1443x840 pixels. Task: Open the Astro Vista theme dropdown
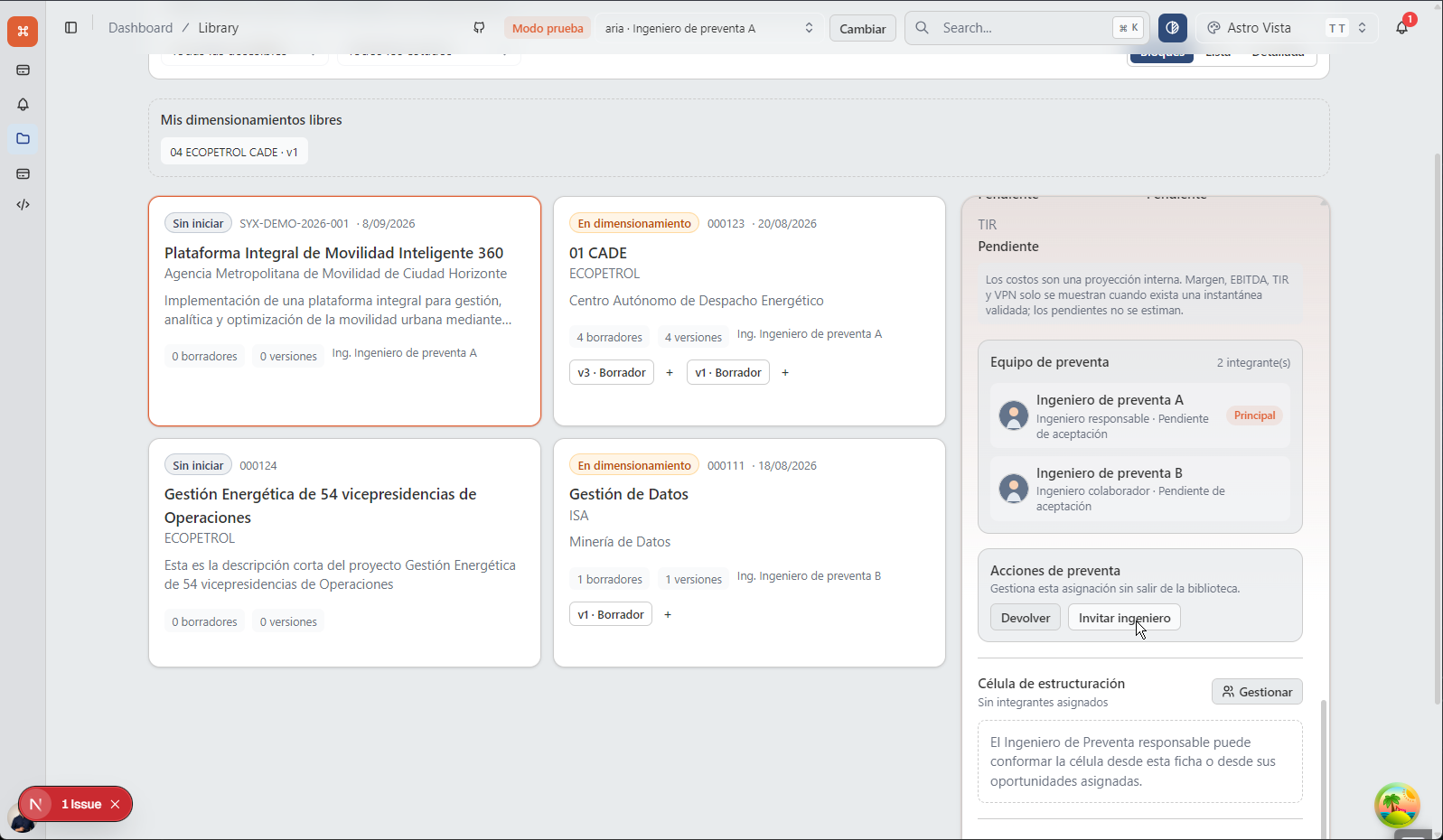(1288, 28)
